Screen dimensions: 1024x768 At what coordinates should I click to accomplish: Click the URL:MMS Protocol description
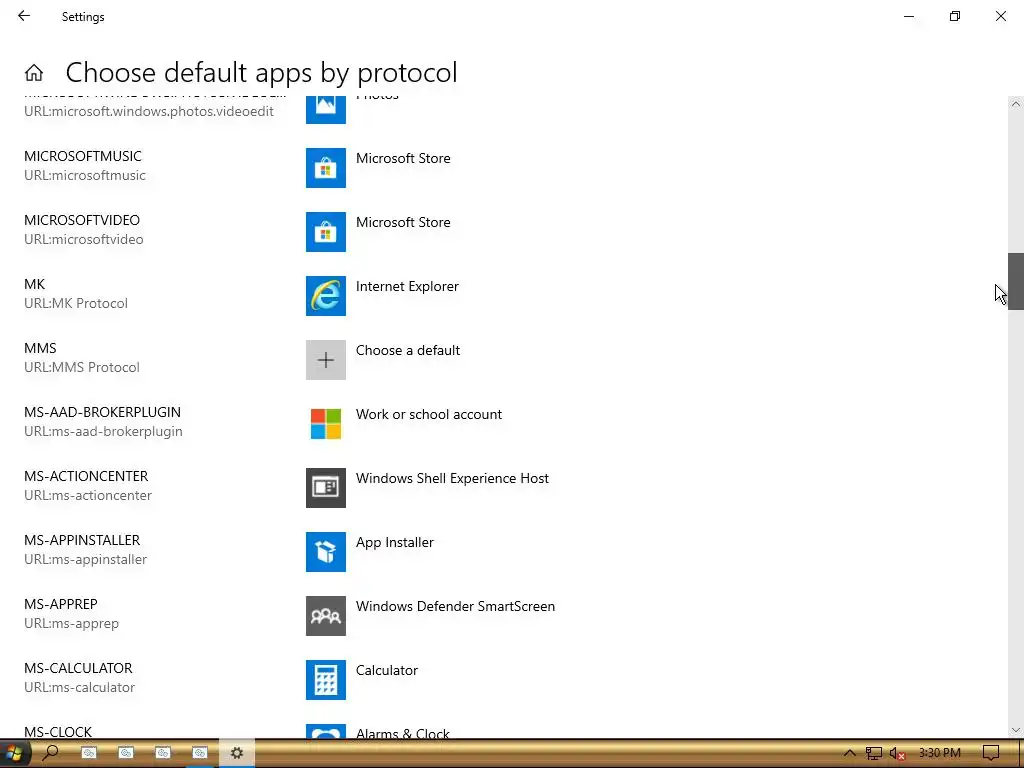coord(82,367)
